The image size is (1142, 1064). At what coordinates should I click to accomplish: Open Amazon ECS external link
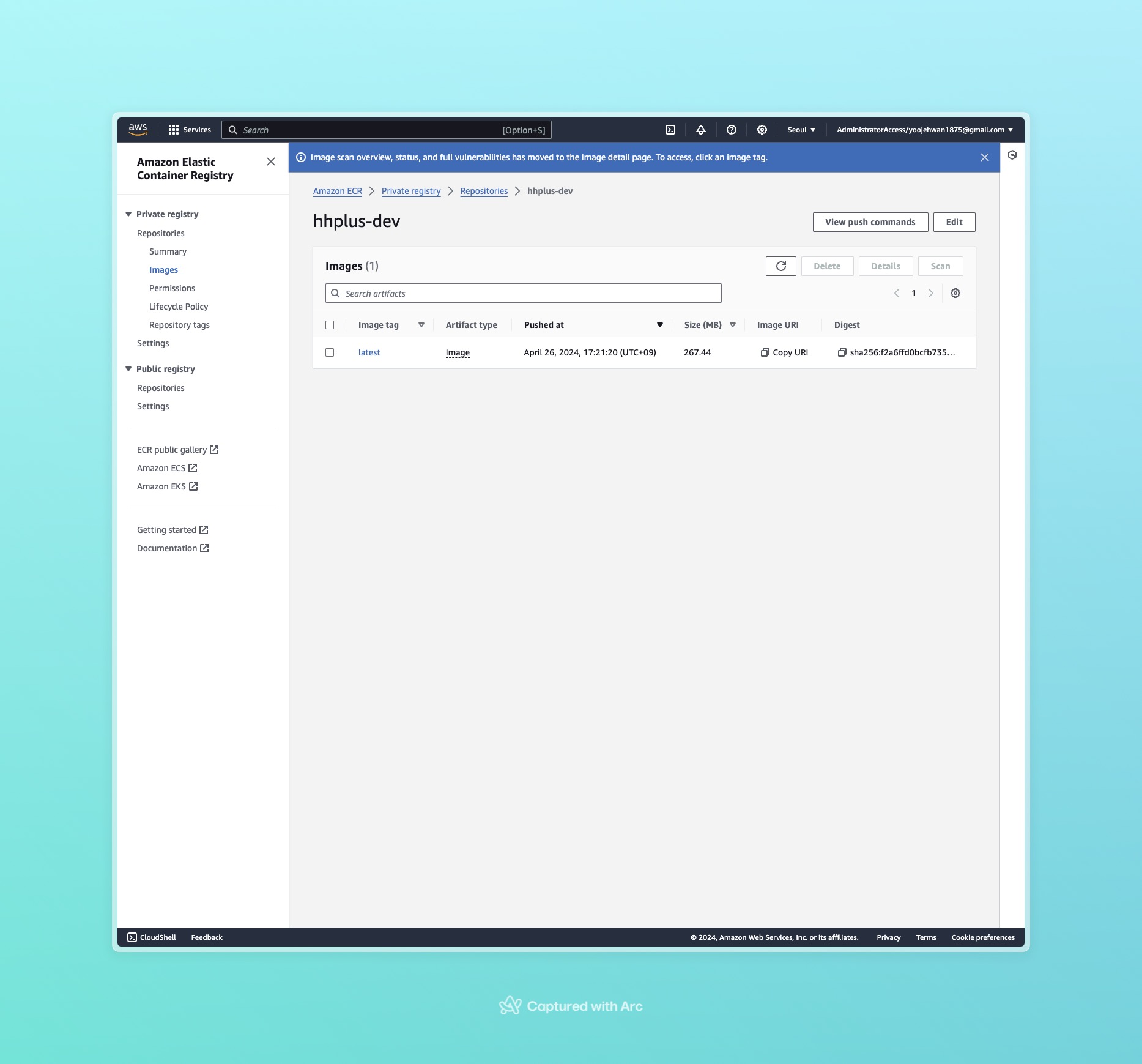(x=167, y=468)
